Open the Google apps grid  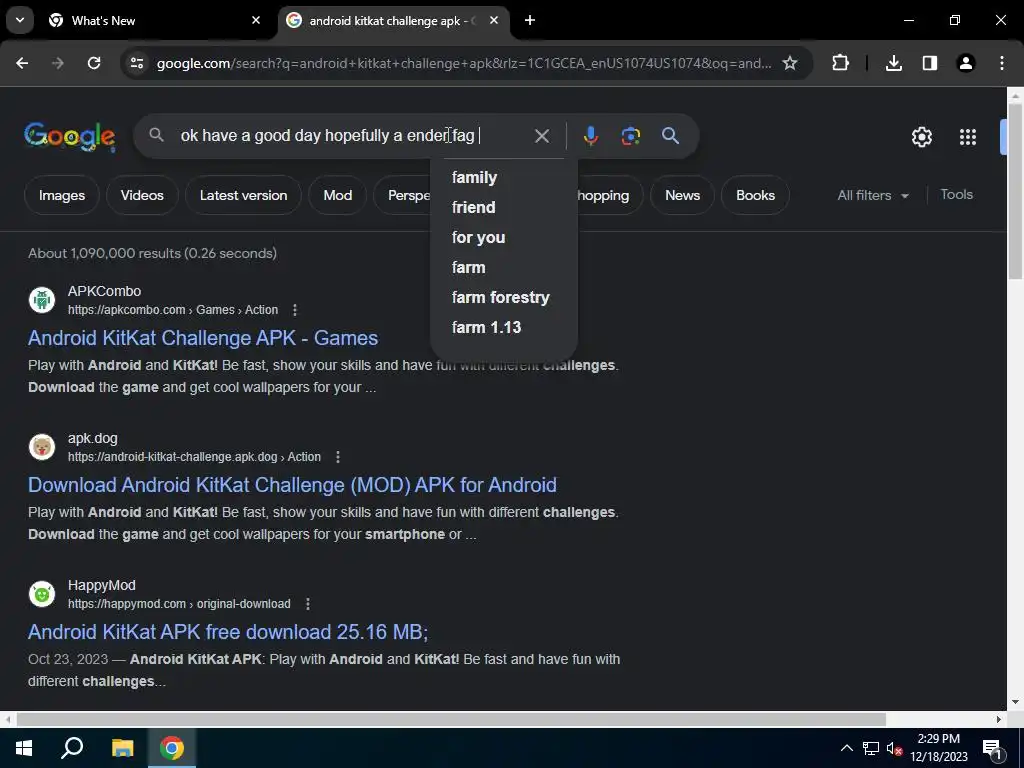[968, 137]
